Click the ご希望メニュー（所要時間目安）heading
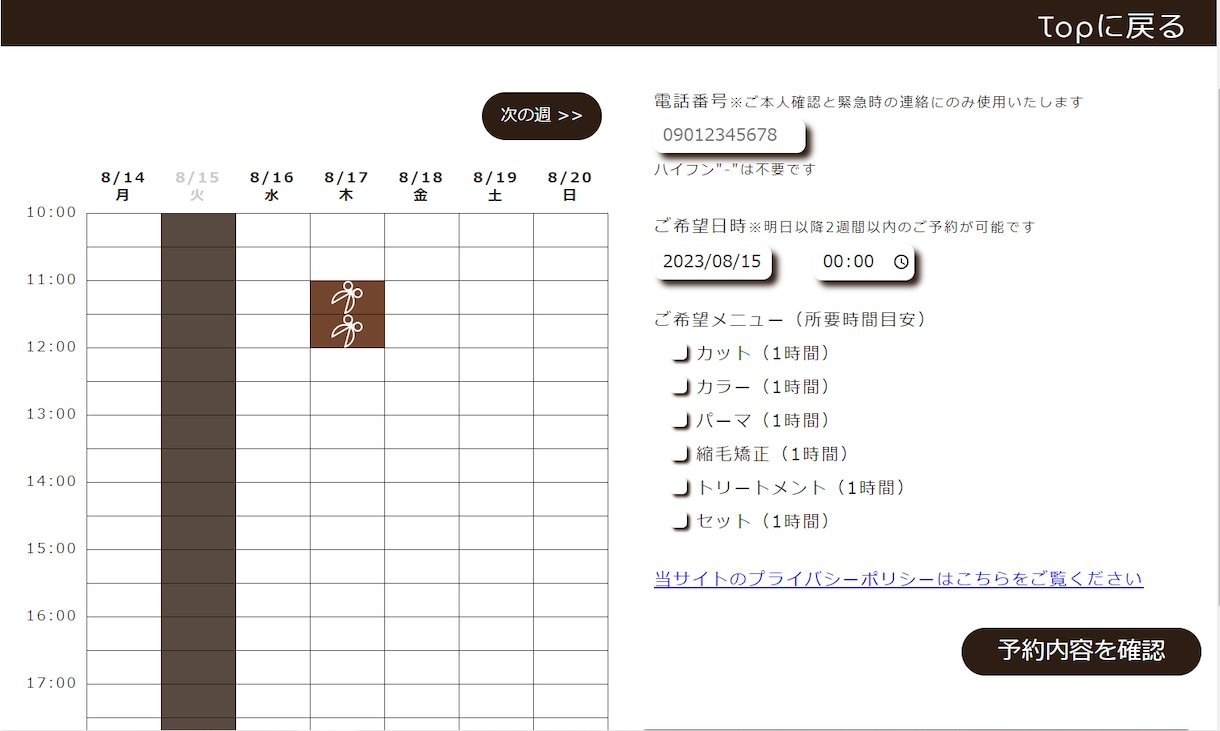 click(790, 320)
